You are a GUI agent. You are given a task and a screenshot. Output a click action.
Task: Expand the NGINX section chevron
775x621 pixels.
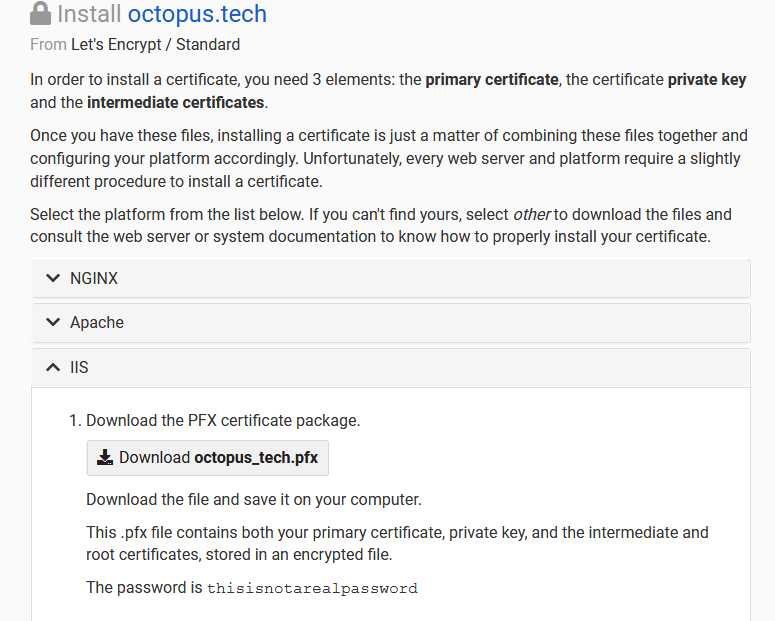(x=53, y=278)
